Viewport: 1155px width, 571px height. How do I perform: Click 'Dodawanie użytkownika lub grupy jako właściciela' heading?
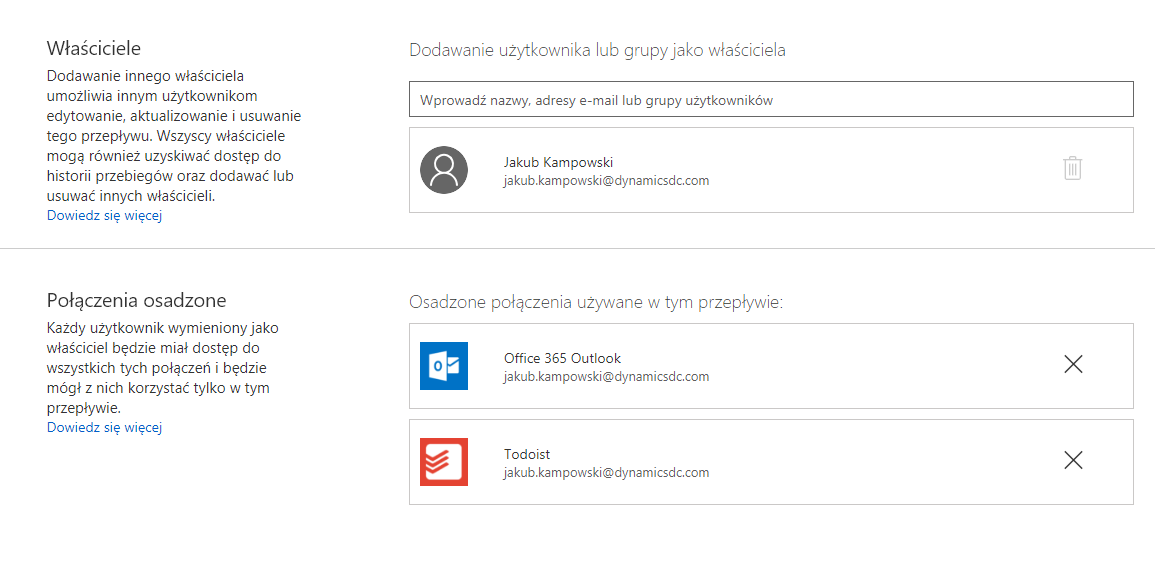pyautogui.click(x=597, y=51)
